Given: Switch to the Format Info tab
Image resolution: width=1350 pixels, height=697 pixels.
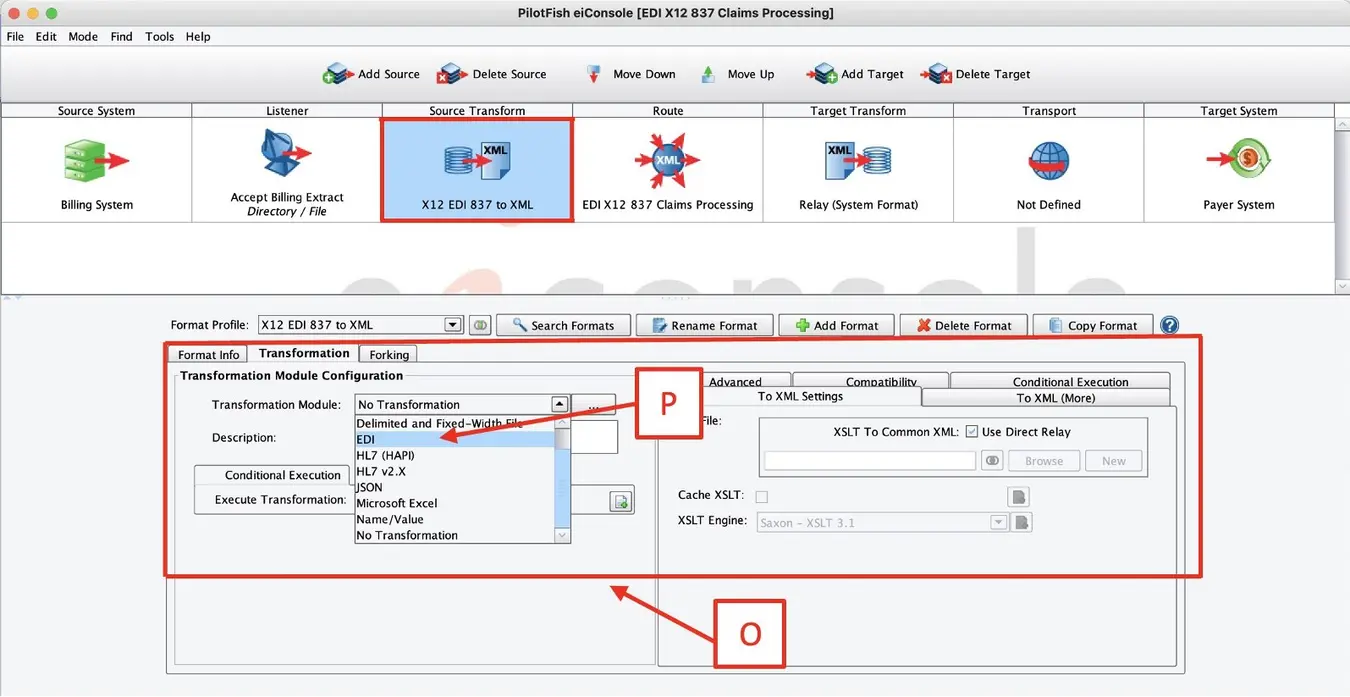Looking at the screenshot, I should 208,355.
